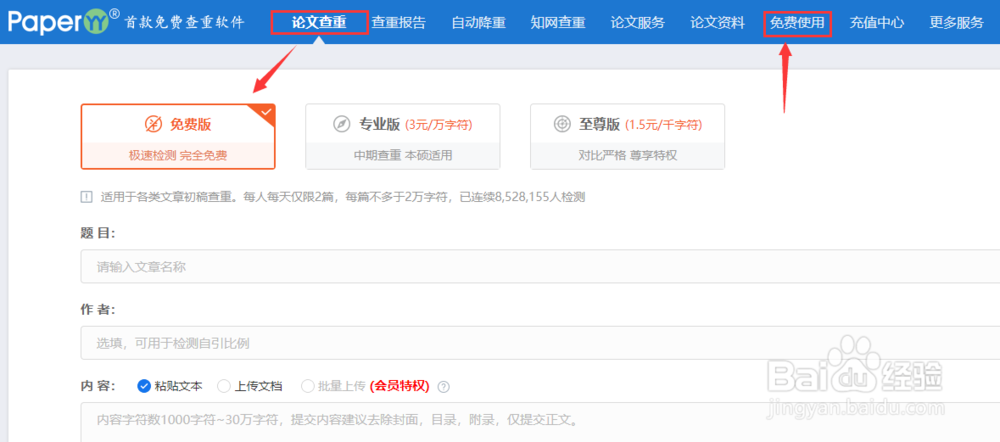
Task: Click the help icon after 会员特权
Action: (x=444, y=387)
